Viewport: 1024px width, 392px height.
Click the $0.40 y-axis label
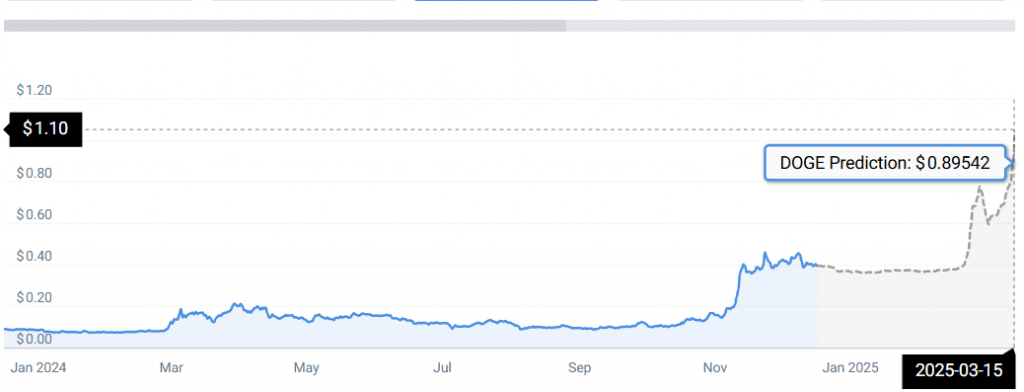35,257
